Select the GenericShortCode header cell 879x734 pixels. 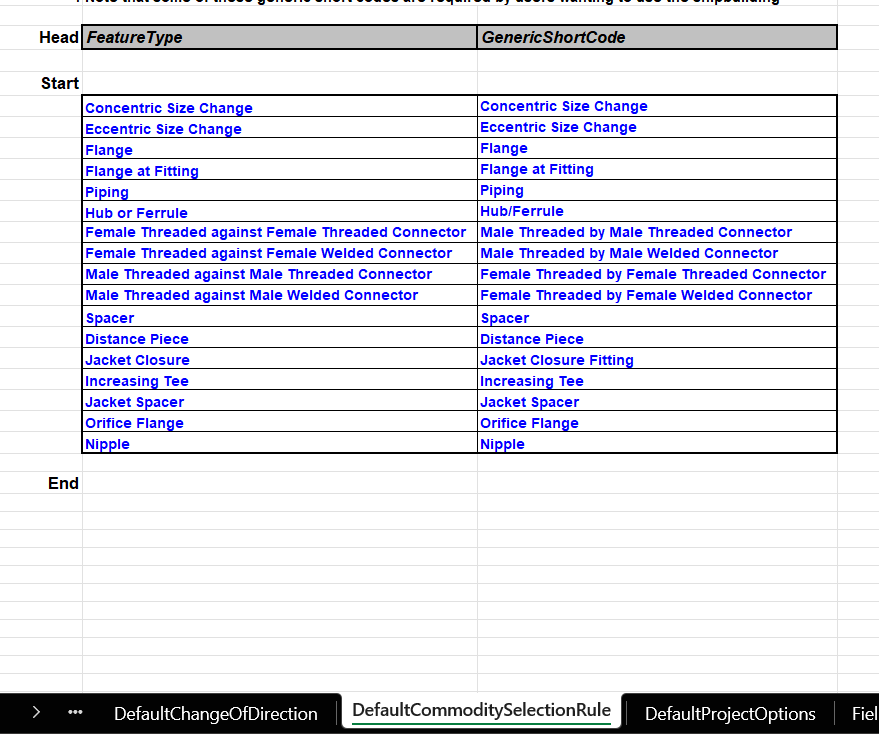pyautogui.click(x=657, y=37)
